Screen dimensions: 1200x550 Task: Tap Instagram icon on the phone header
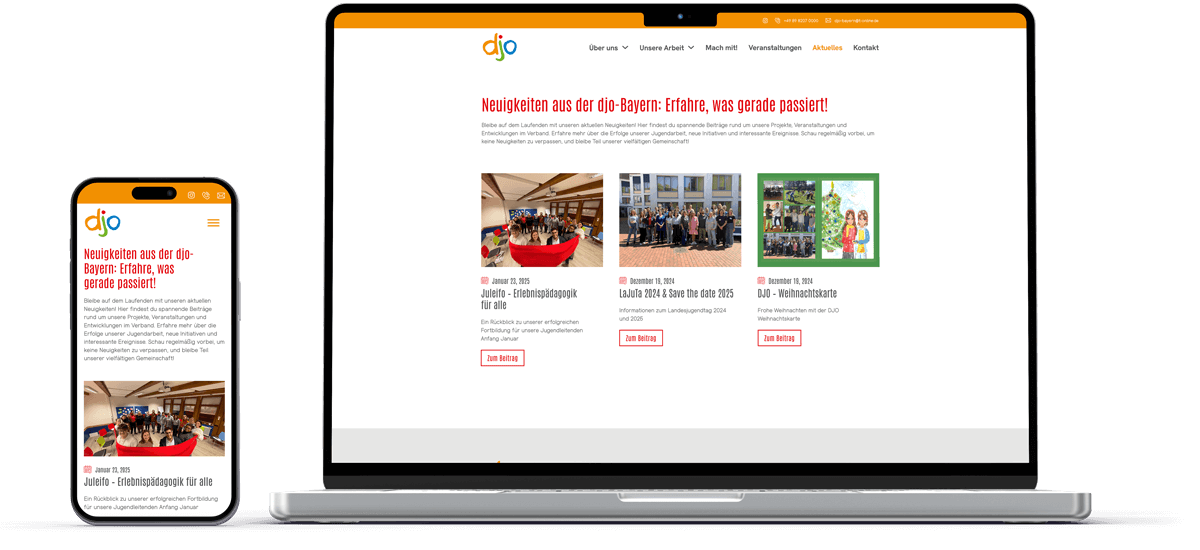coord(191,196)
